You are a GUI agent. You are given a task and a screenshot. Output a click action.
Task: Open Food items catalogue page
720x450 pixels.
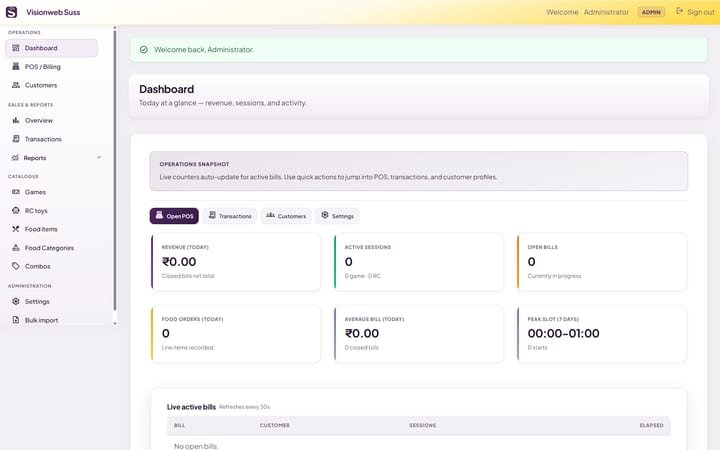point(51,229)
